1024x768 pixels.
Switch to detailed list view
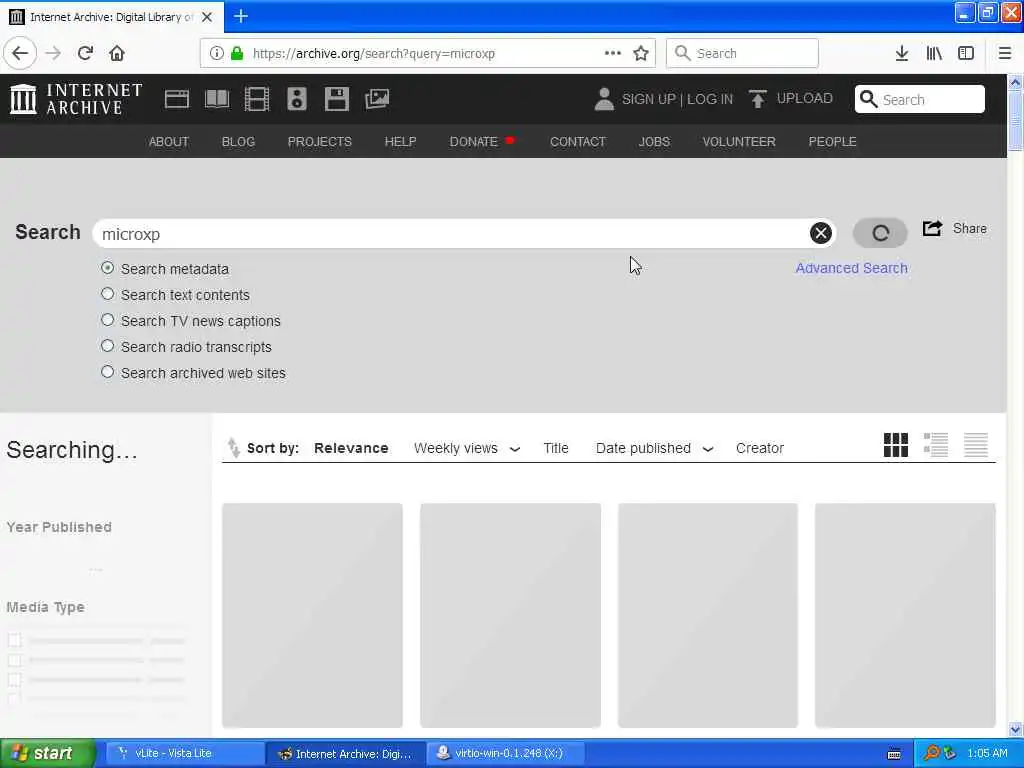point(936,445)
